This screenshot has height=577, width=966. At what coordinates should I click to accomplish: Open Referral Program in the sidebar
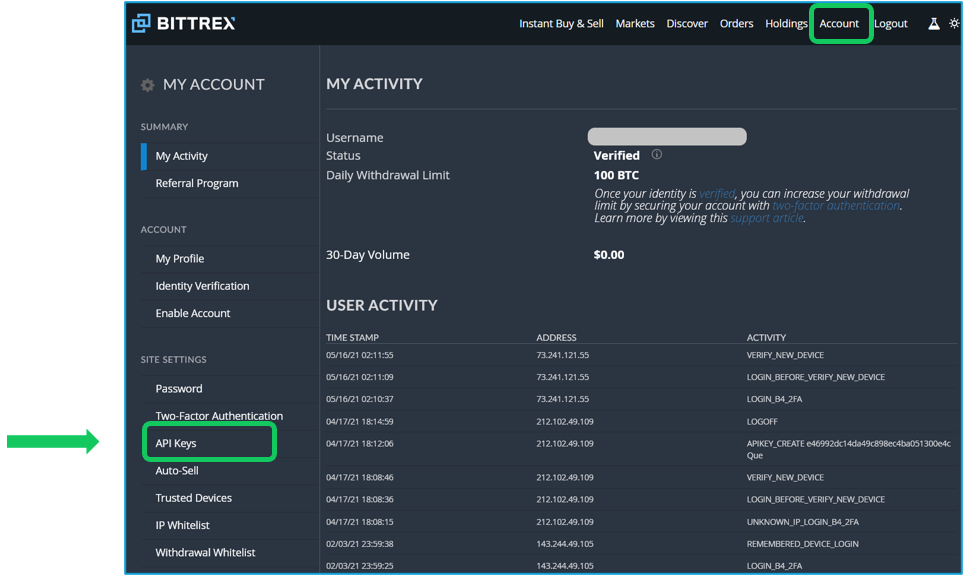click(x=197, y=183)
